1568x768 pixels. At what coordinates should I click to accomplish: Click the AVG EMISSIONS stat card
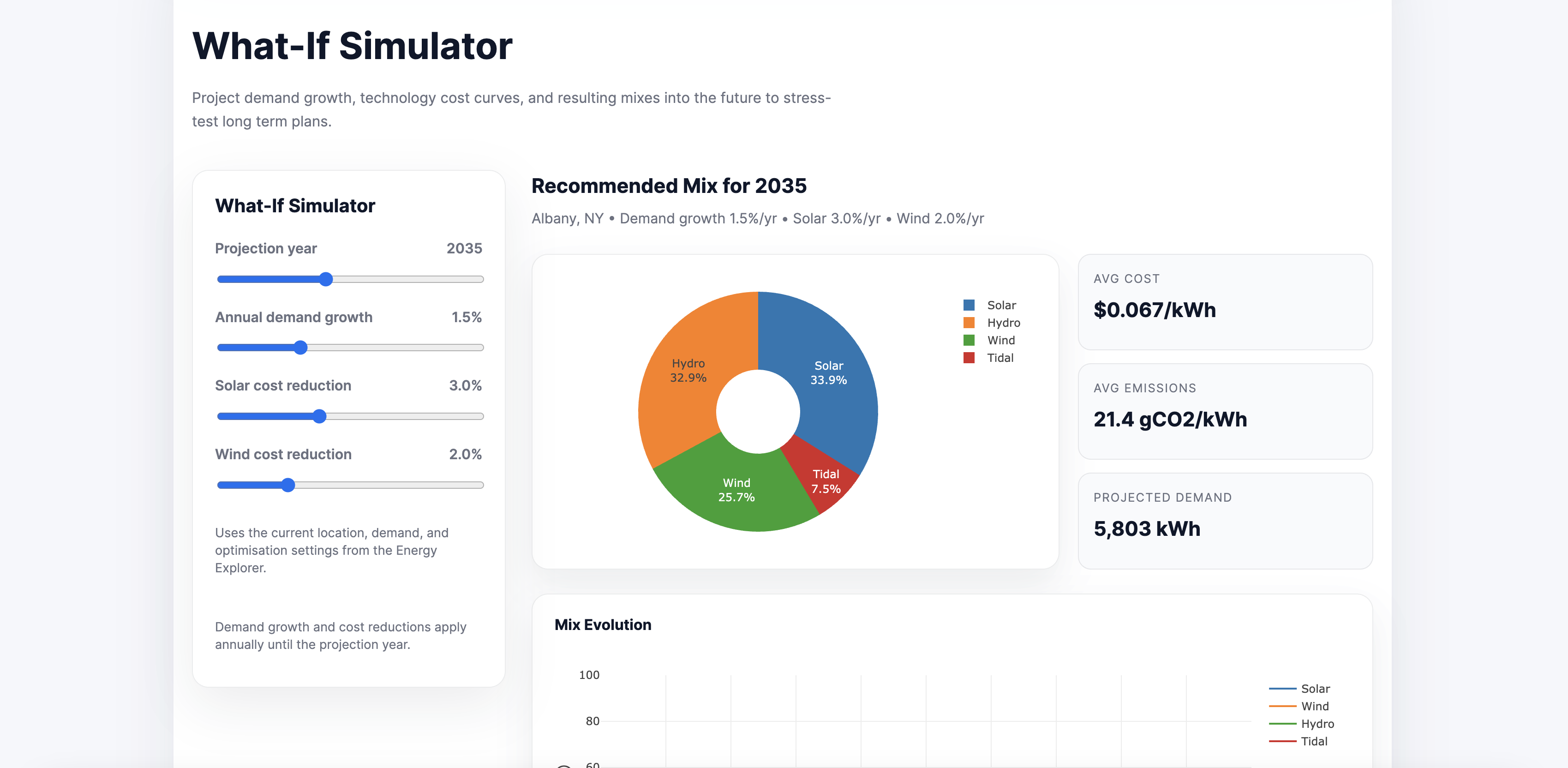(x=1225, y=412)
